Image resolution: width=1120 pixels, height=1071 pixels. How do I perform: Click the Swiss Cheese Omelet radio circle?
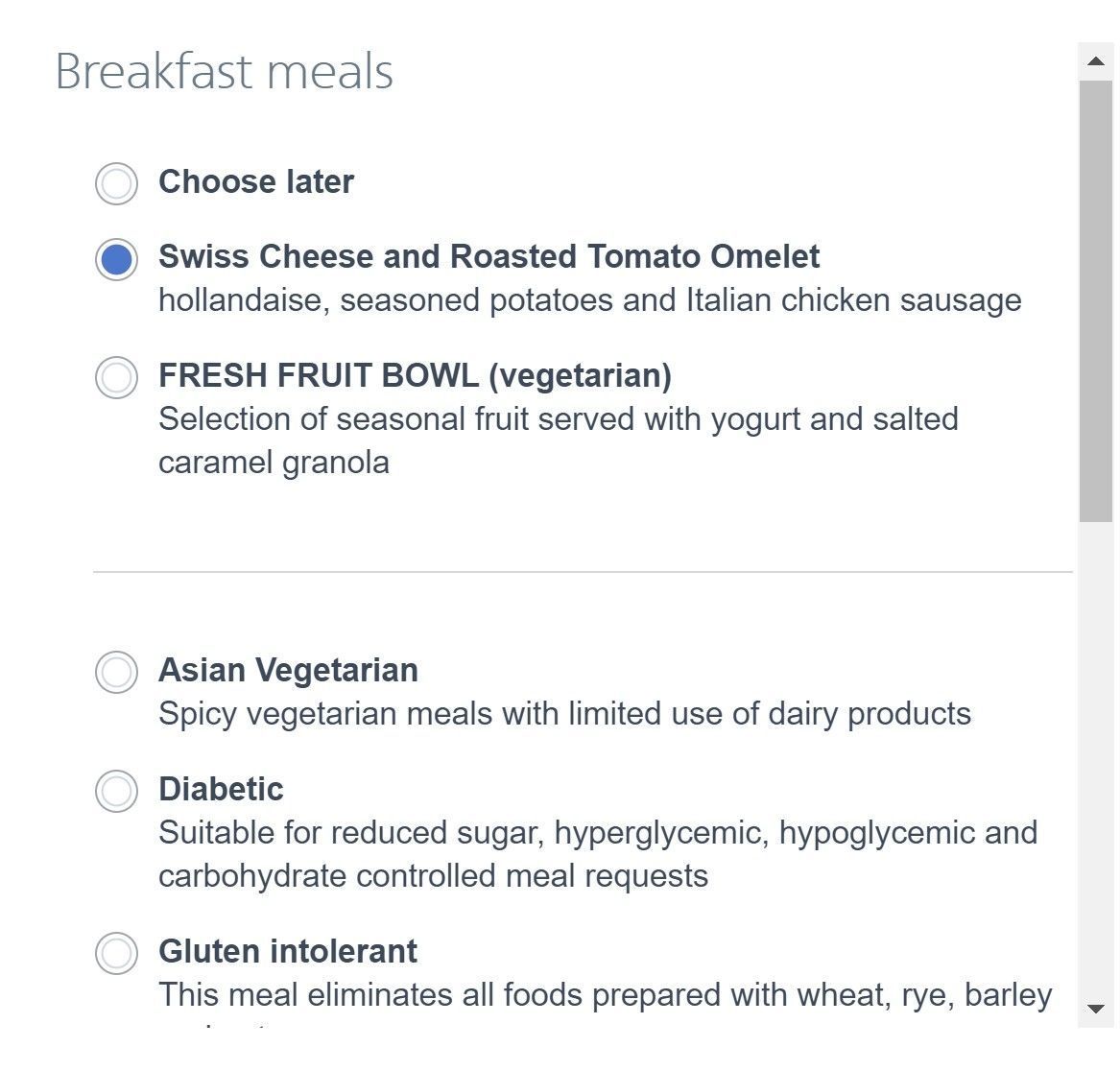pyautogui.click(x=116, y=259)
